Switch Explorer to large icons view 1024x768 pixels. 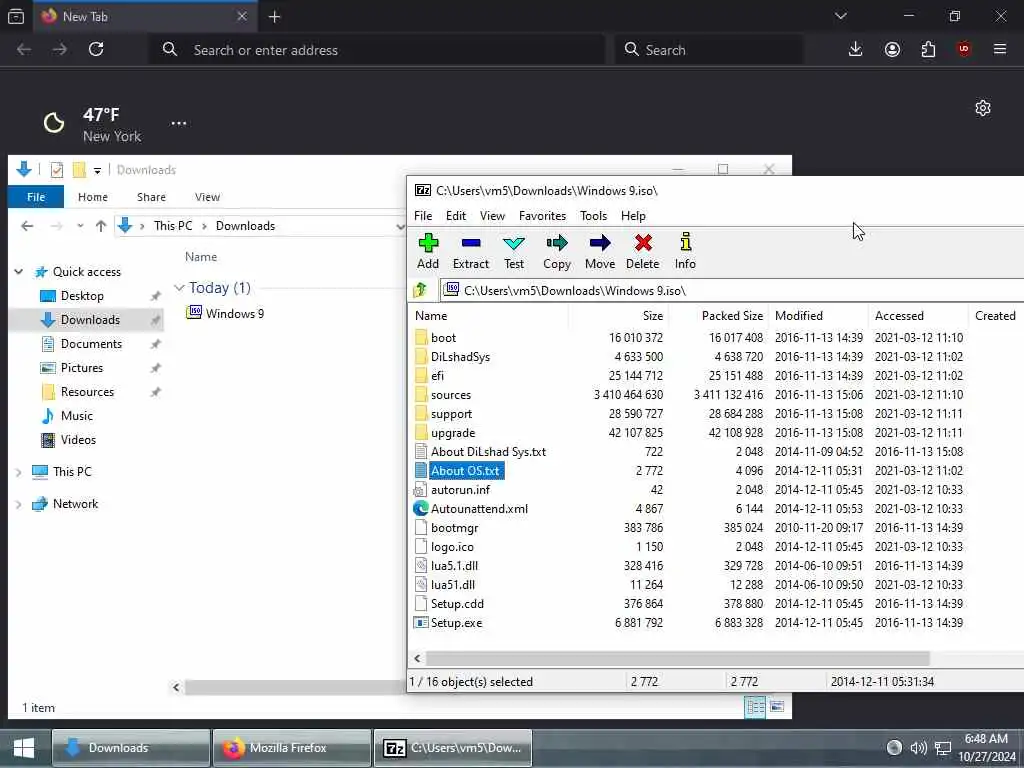point(776,707)
